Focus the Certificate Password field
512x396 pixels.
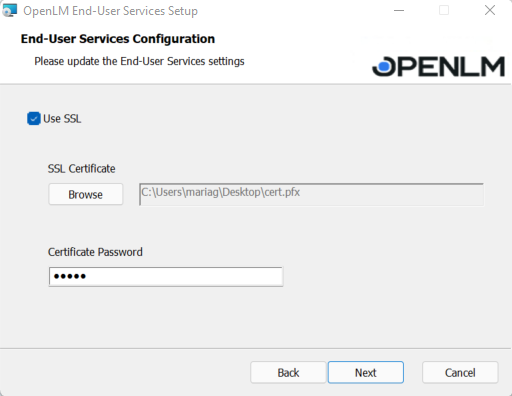166,276
